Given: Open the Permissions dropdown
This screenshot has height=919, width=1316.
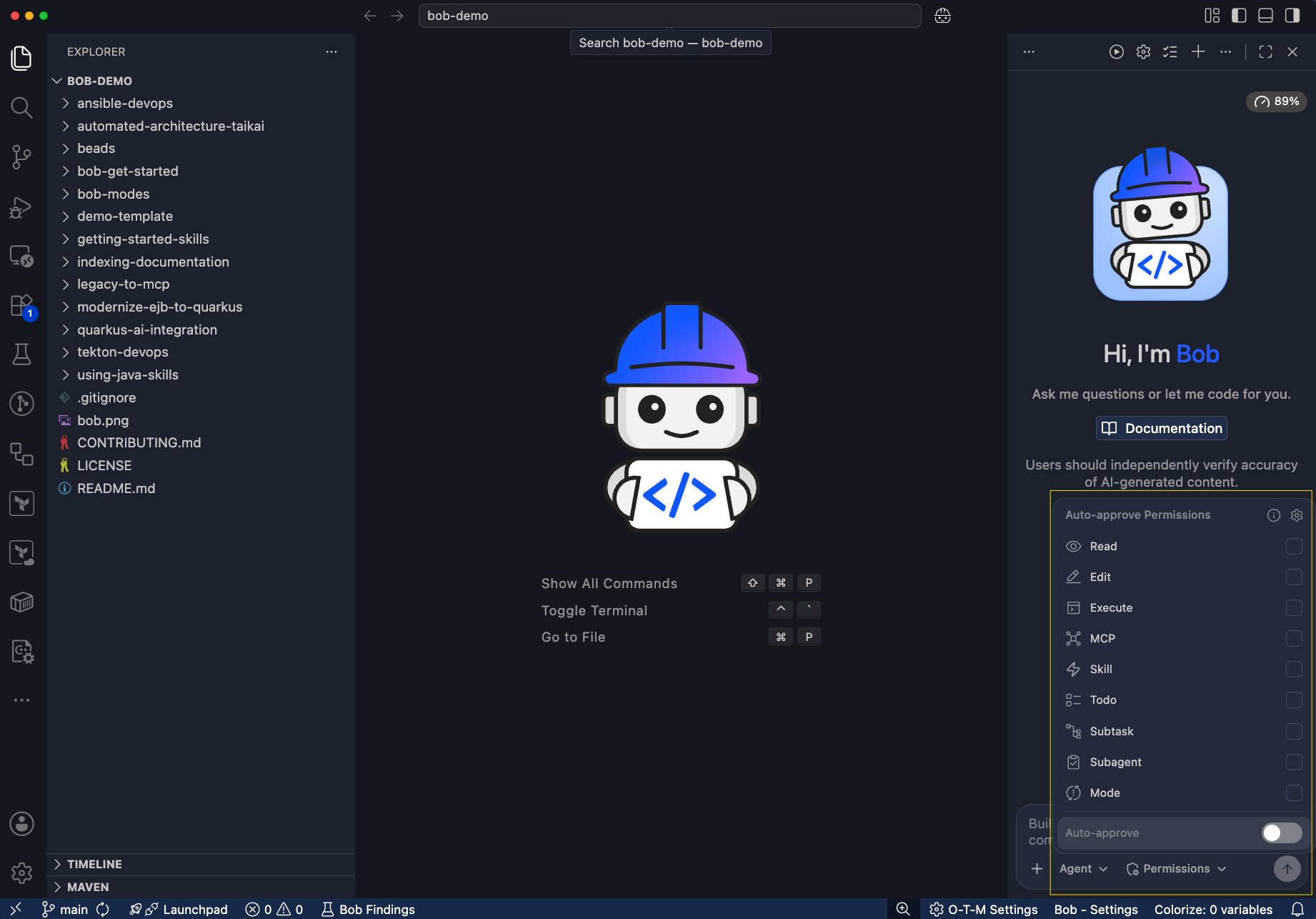Looking at the screenshot, I should point(1176,869).
